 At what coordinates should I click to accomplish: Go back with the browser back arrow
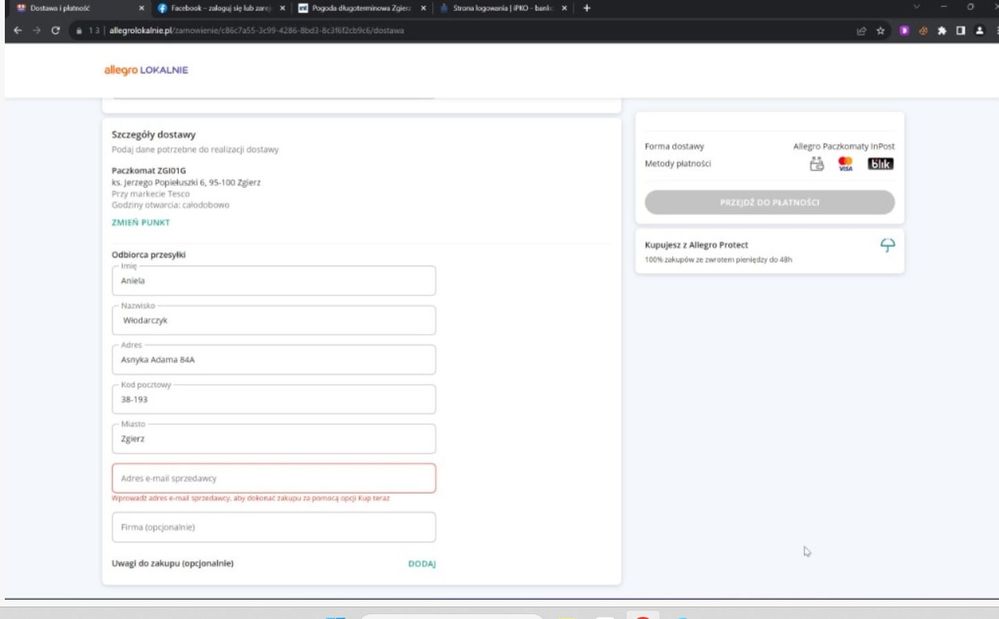[x=17, y=30]
